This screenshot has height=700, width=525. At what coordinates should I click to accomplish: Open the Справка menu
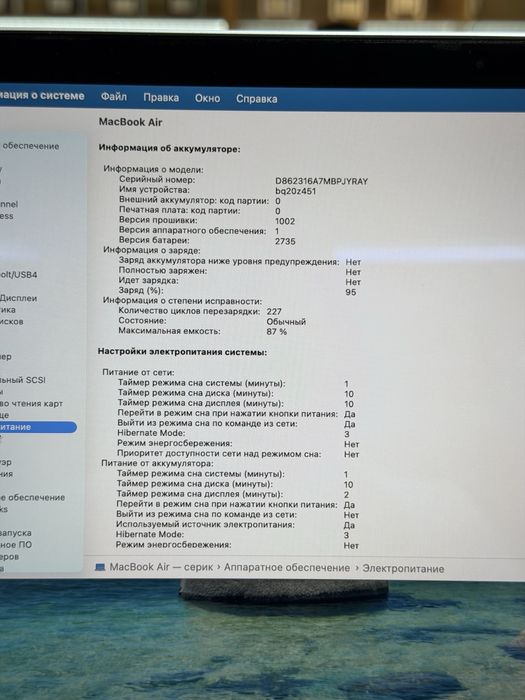point(256,99)
